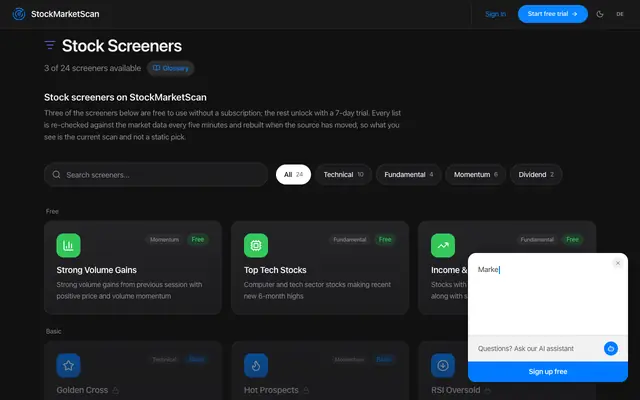Filter by Dividend screeners
This screenshot has height=400, width=640.
point(536,174)
